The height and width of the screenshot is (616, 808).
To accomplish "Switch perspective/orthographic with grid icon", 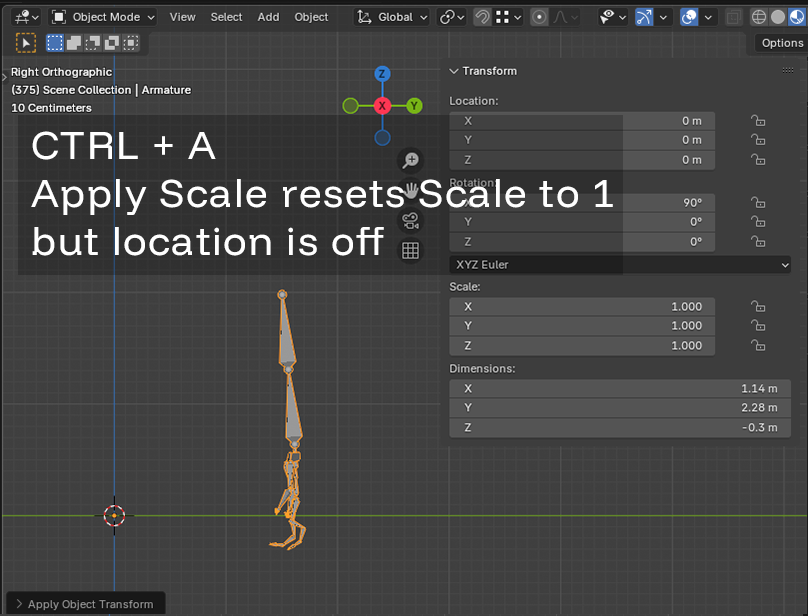I will click(x=410, y=251).
